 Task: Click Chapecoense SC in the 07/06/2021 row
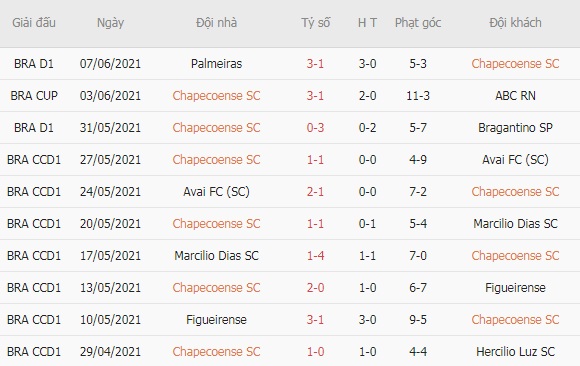tap(515, 64)
